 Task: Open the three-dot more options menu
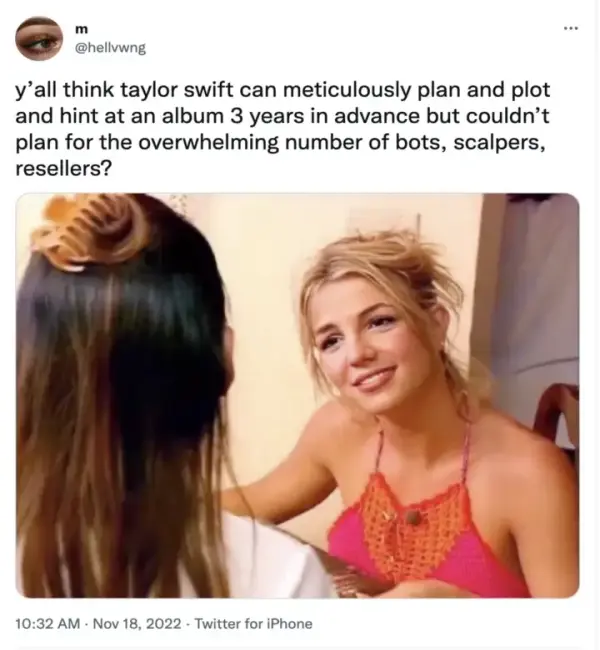(571, 29)
